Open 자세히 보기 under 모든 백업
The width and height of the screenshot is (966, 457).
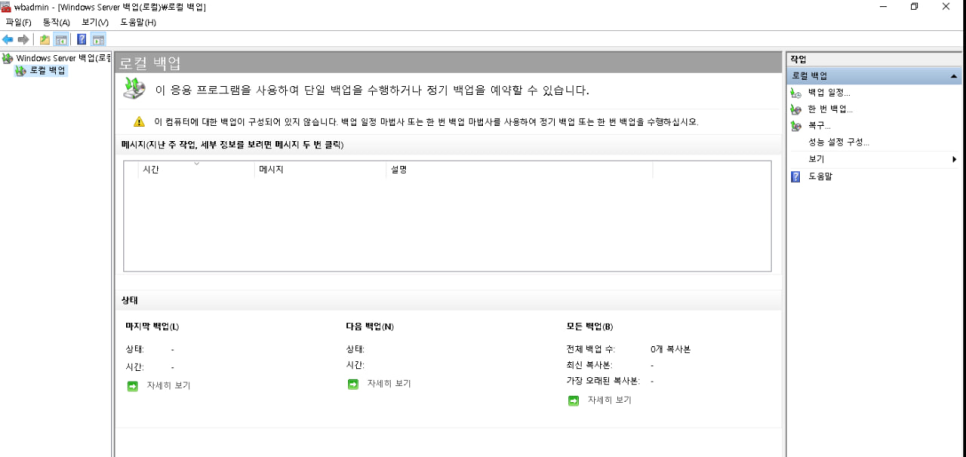[609, 400]
